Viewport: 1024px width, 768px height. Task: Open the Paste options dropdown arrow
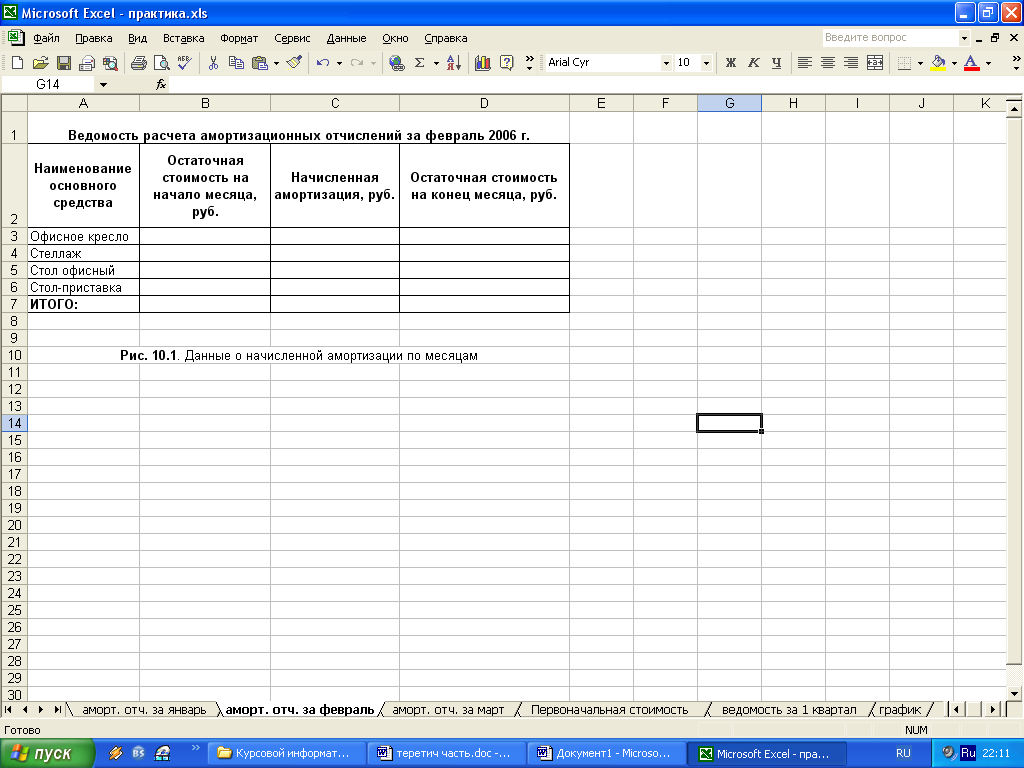(x=276, y=63)
